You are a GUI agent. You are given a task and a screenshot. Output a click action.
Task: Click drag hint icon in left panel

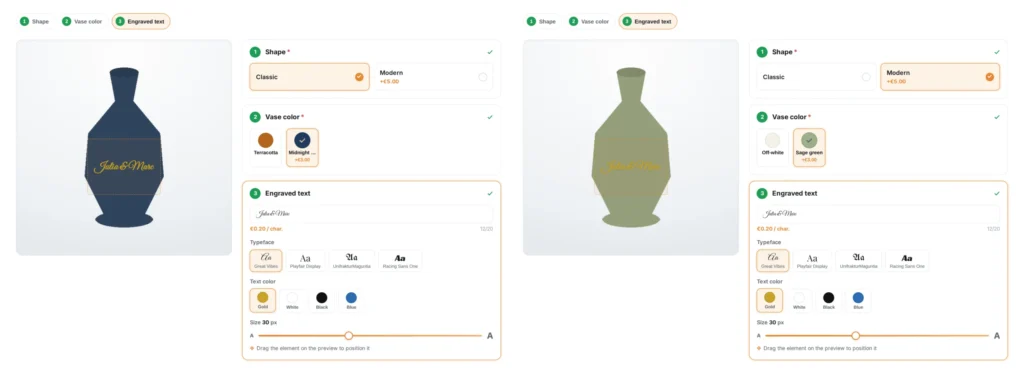pyautogui.click(x=252, y=348)
